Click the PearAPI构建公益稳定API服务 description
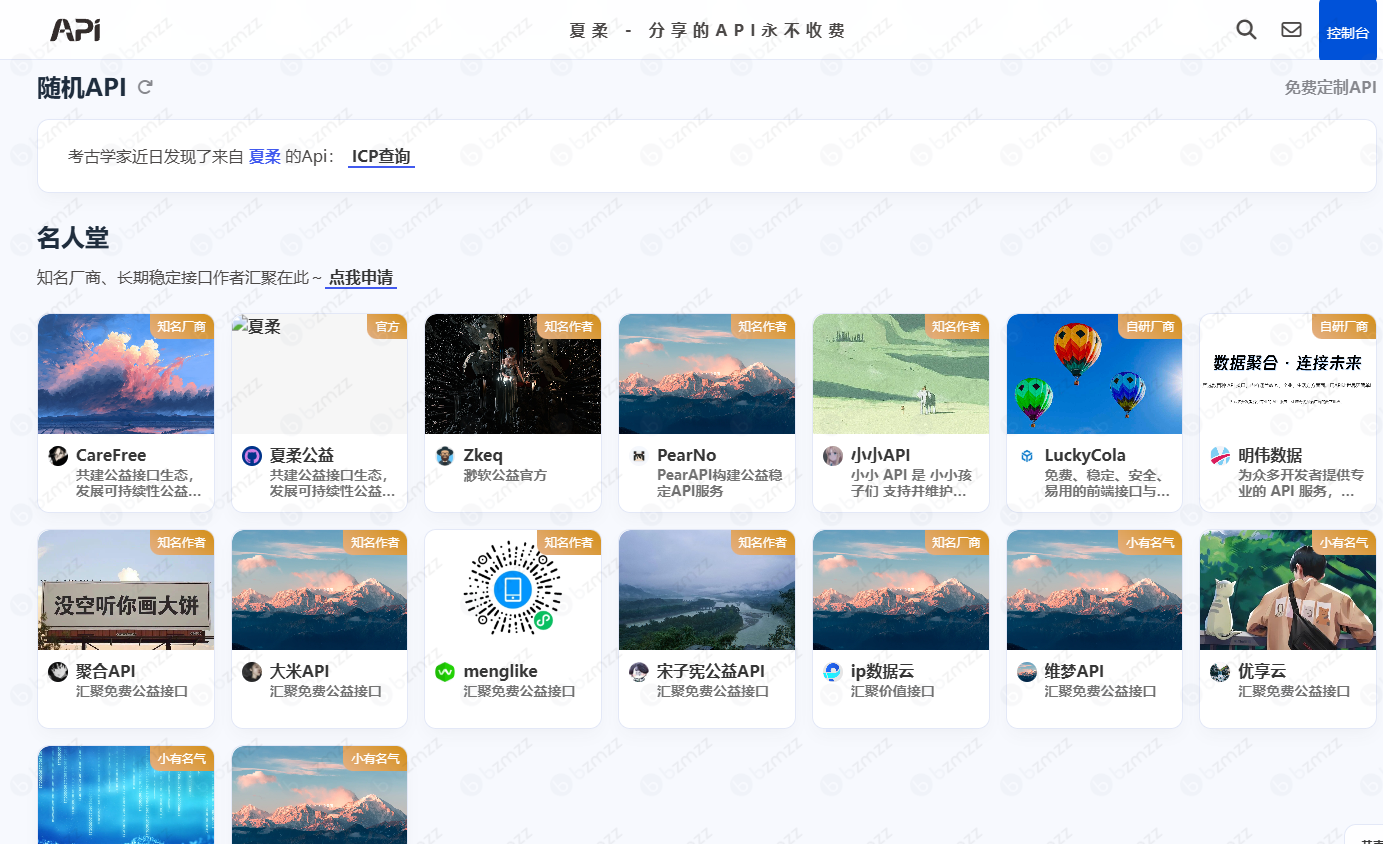Image resolution: width=1383 pixels, height=844 pixels. [720, 483]
